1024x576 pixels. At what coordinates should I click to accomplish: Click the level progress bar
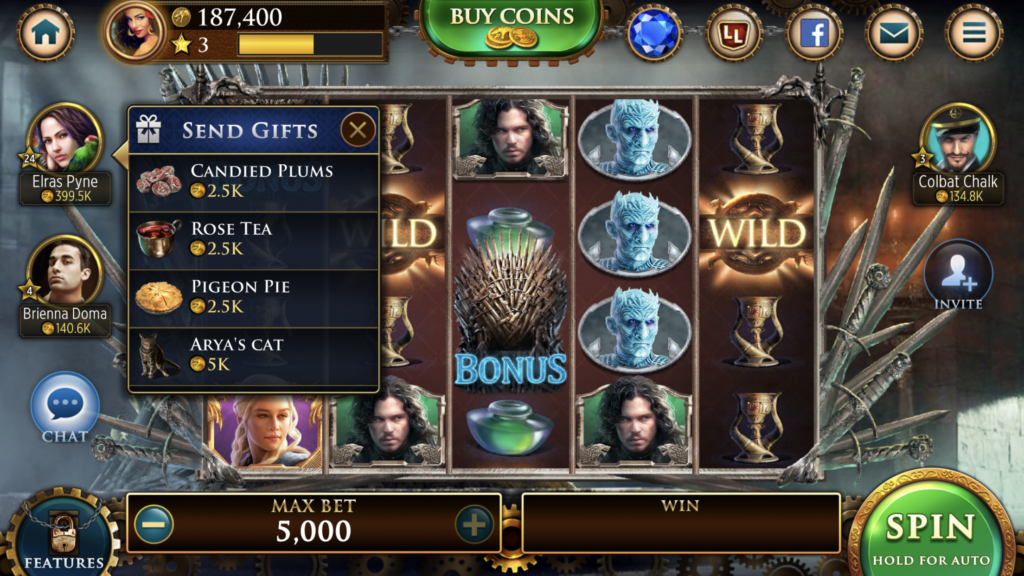tap(310, 44)
